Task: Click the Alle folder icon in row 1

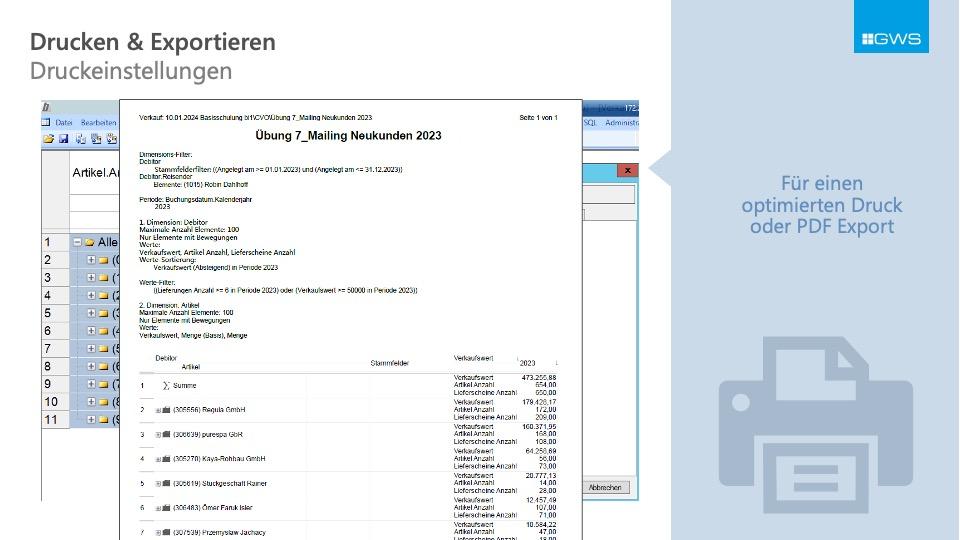Action: click(89, 242)
